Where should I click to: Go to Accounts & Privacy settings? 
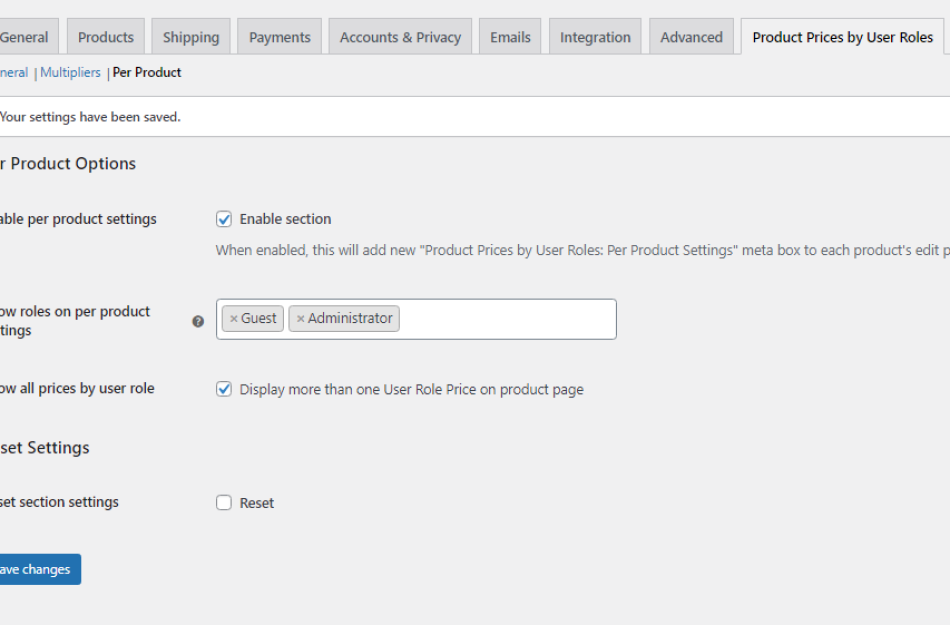pos(400,36)
